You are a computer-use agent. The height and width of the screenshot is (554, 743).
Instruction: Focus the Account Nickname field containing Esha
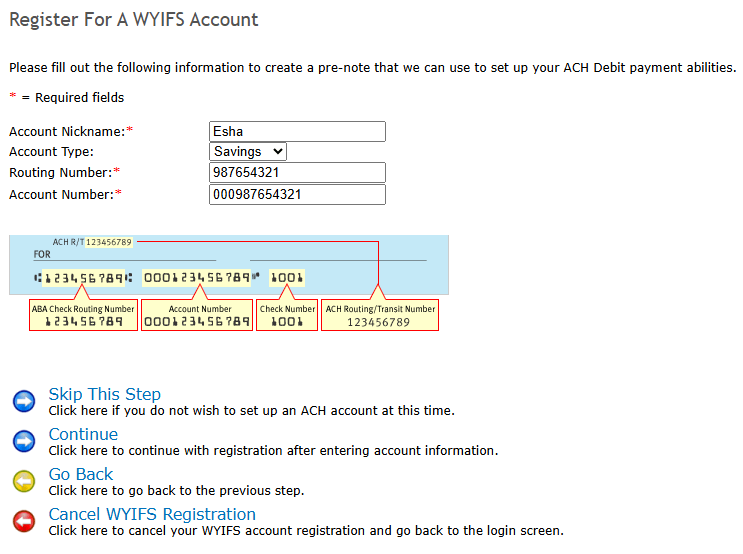[297, 132]
